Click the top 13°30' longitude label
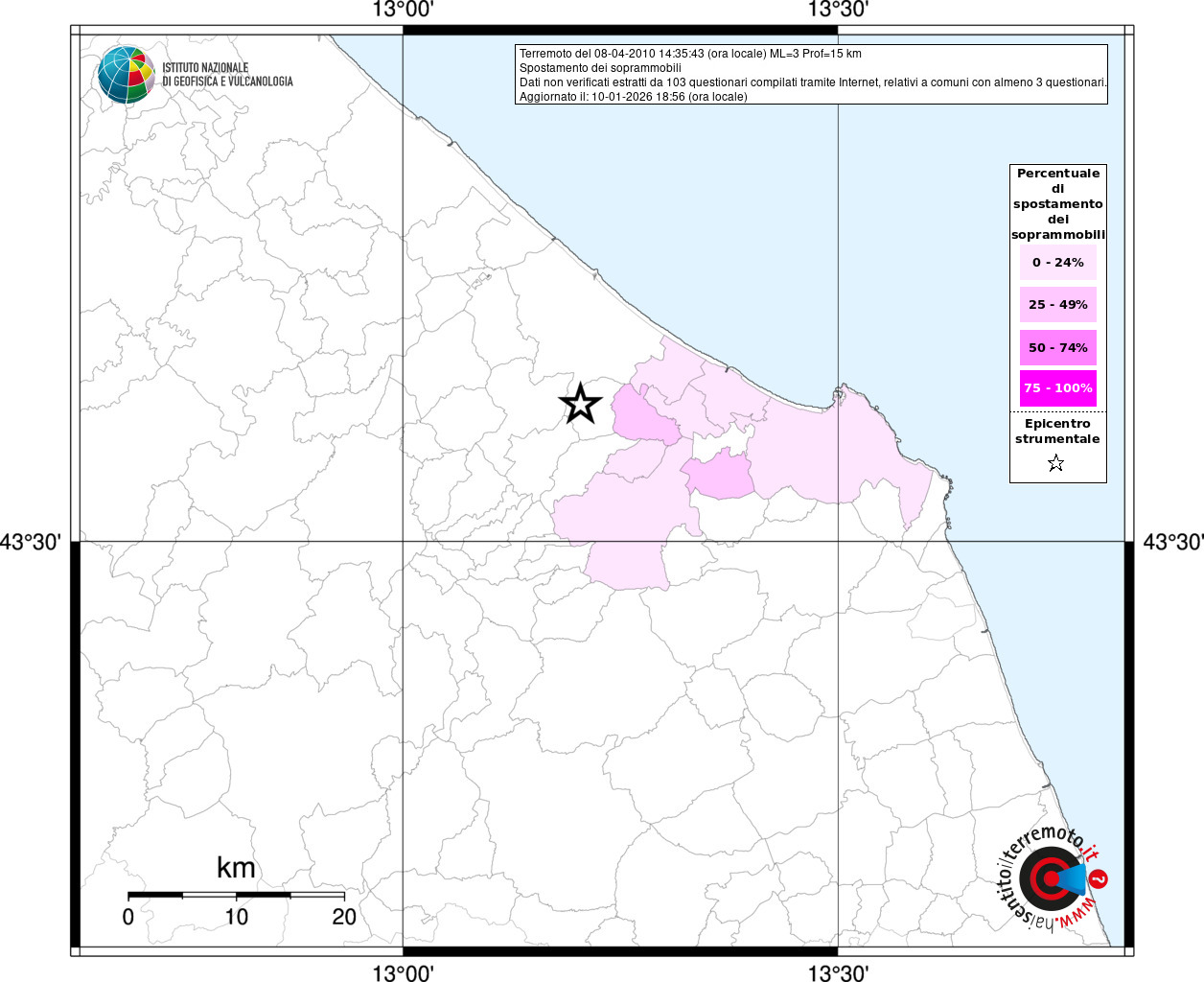Viewport: 1204px width, 982px height. 838,11
